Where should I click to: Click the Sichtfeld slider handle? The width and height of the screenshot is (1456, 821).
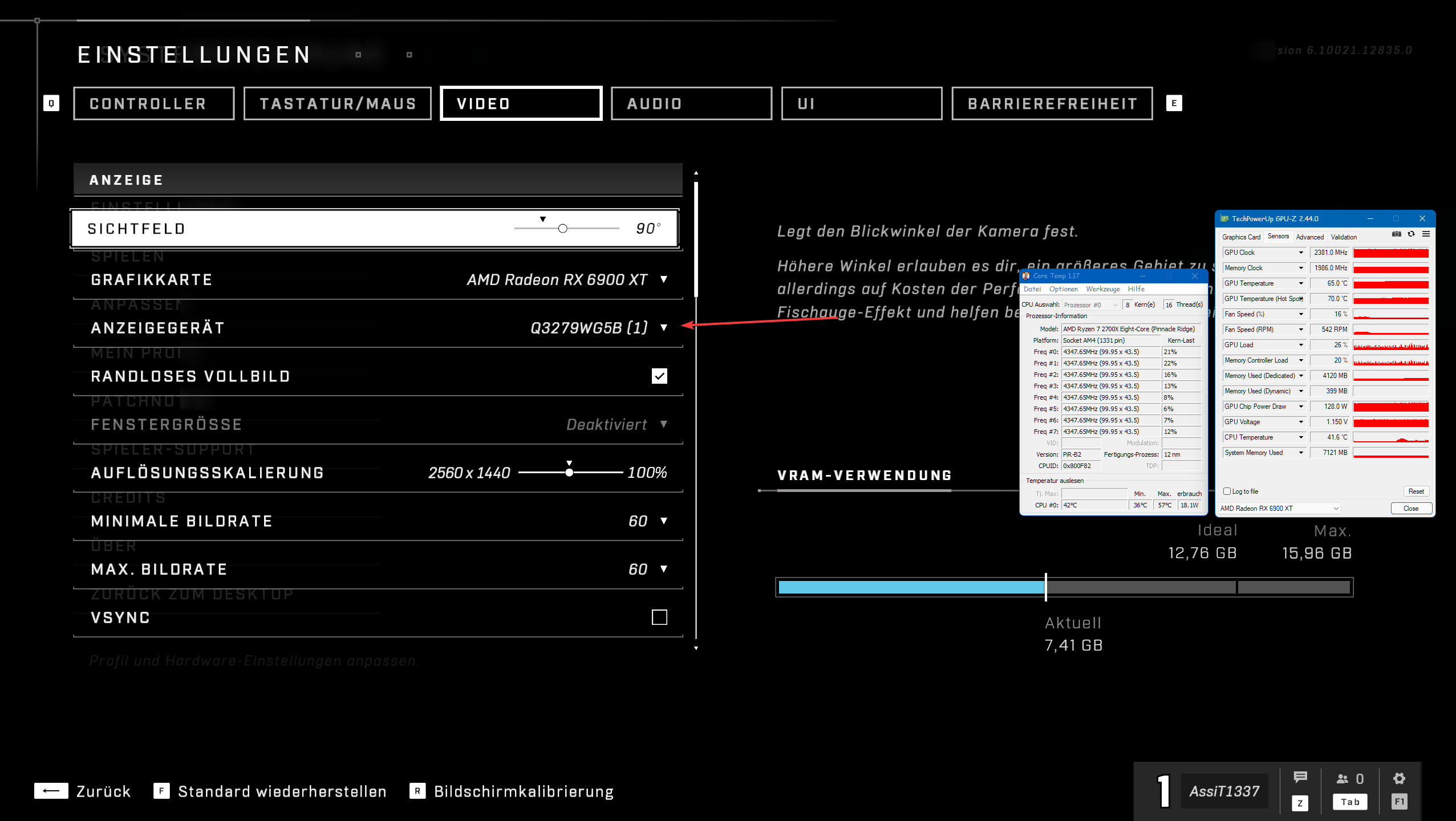coord(563,229)
